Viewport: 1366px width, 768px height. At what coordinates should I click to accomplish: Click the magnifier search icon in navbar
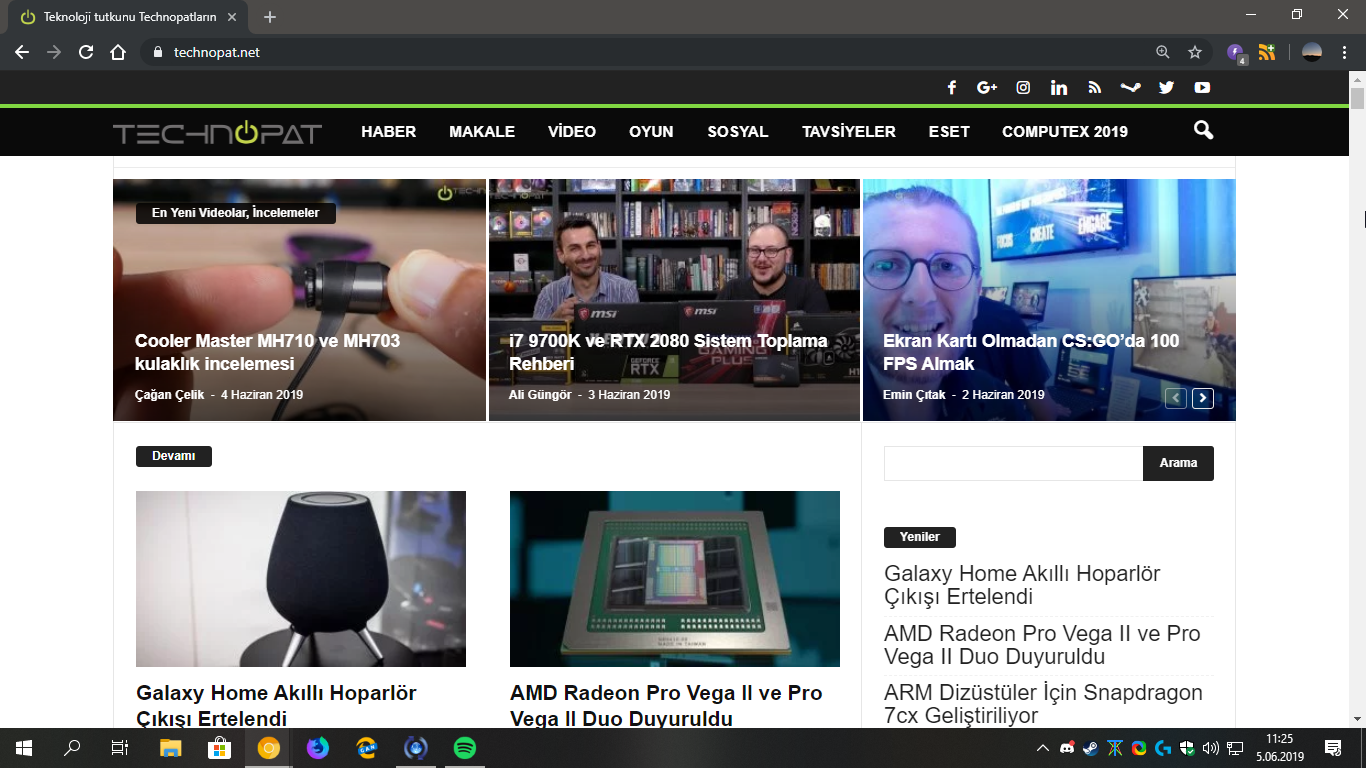[1203, 131]
